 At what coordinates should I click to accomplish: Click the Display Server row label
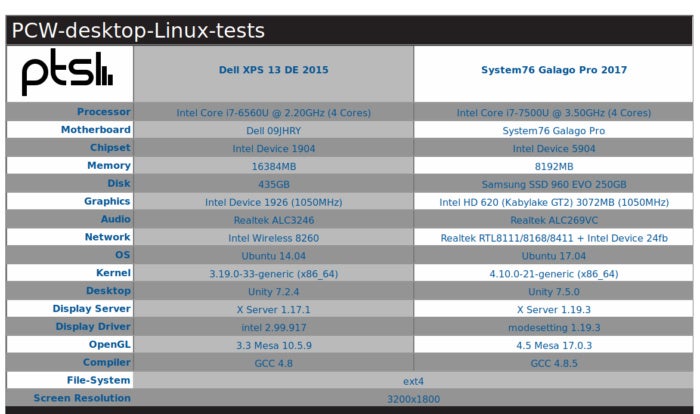(92, 308)
